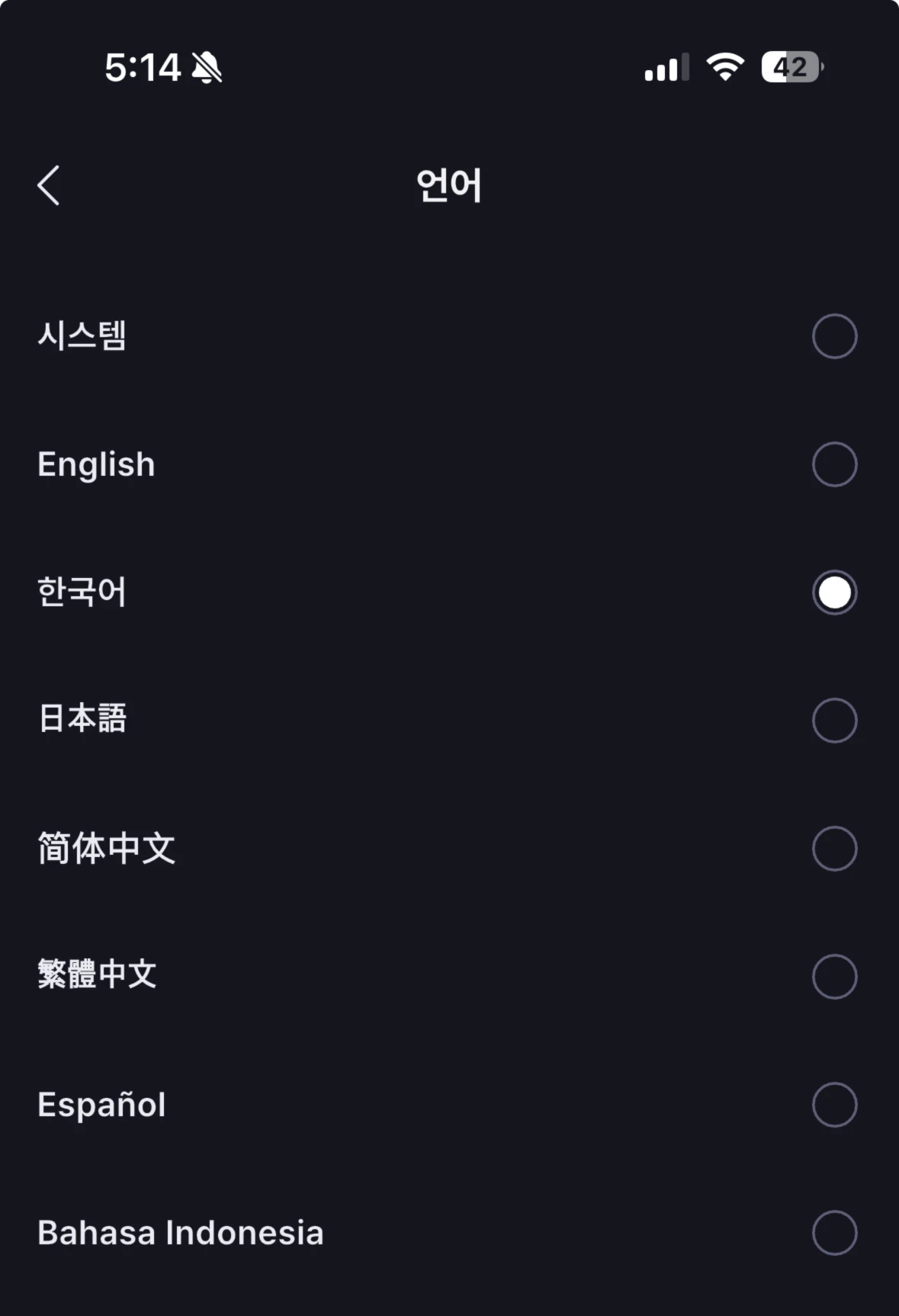Tap the cellular signal bars icon
The width and height of the screenshot is (899, 1316).
[666, 68]
